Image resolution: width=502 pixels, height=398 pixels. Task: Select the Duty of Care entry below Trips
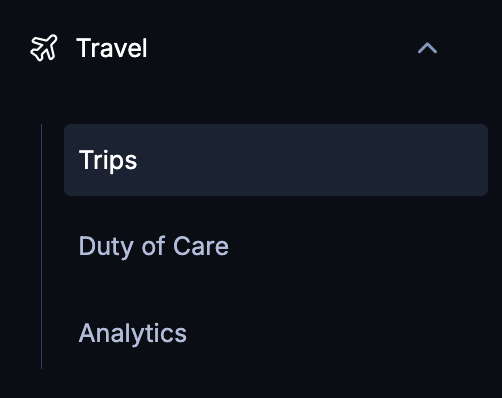(154, 246)
